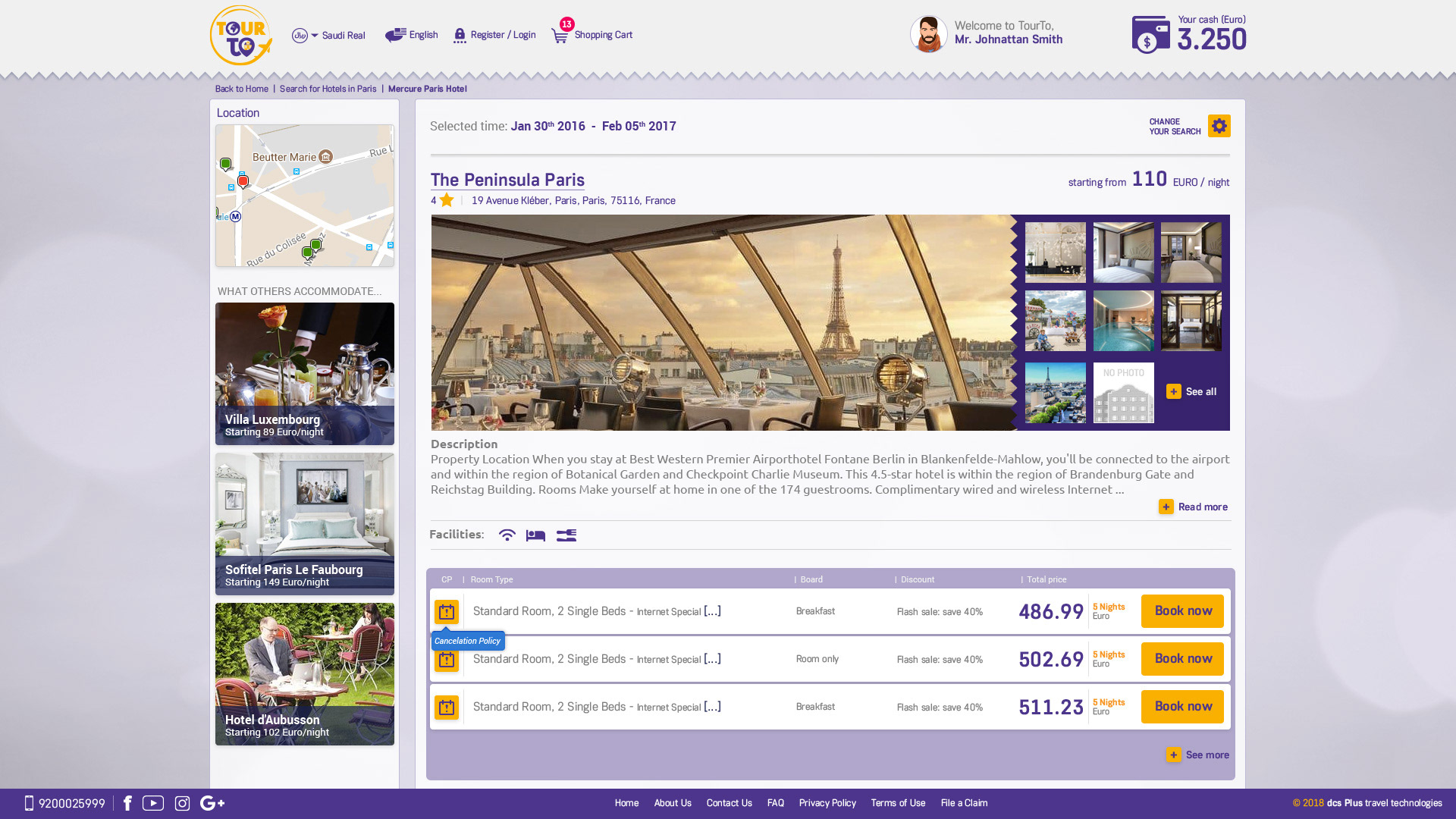Open The Peninsula Paris title link
The width and height of the screenshot is (1456, 819).
tap(507, 180)
